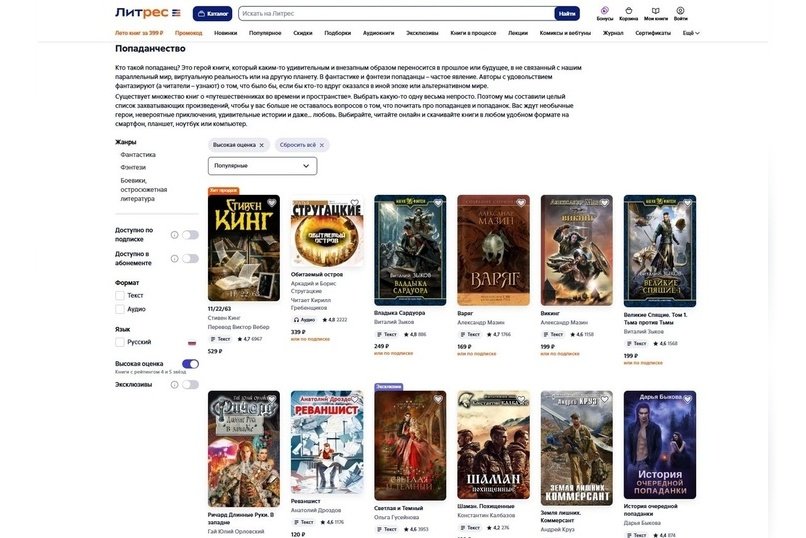Go to the Аудиокниги navigation item
Viewport: 806px width, 538px height.
(378, 33)
